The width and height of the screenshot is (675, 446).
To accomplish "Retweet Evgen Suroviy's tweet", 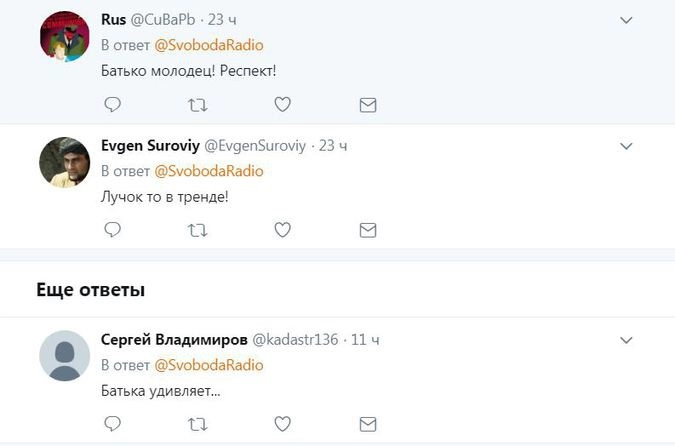I will (x=198, y=230).
